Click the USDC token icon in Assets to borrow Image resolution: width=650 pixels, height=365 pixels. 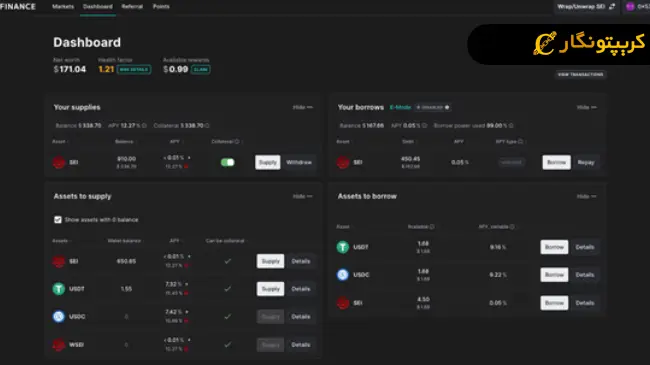[343, 275]
